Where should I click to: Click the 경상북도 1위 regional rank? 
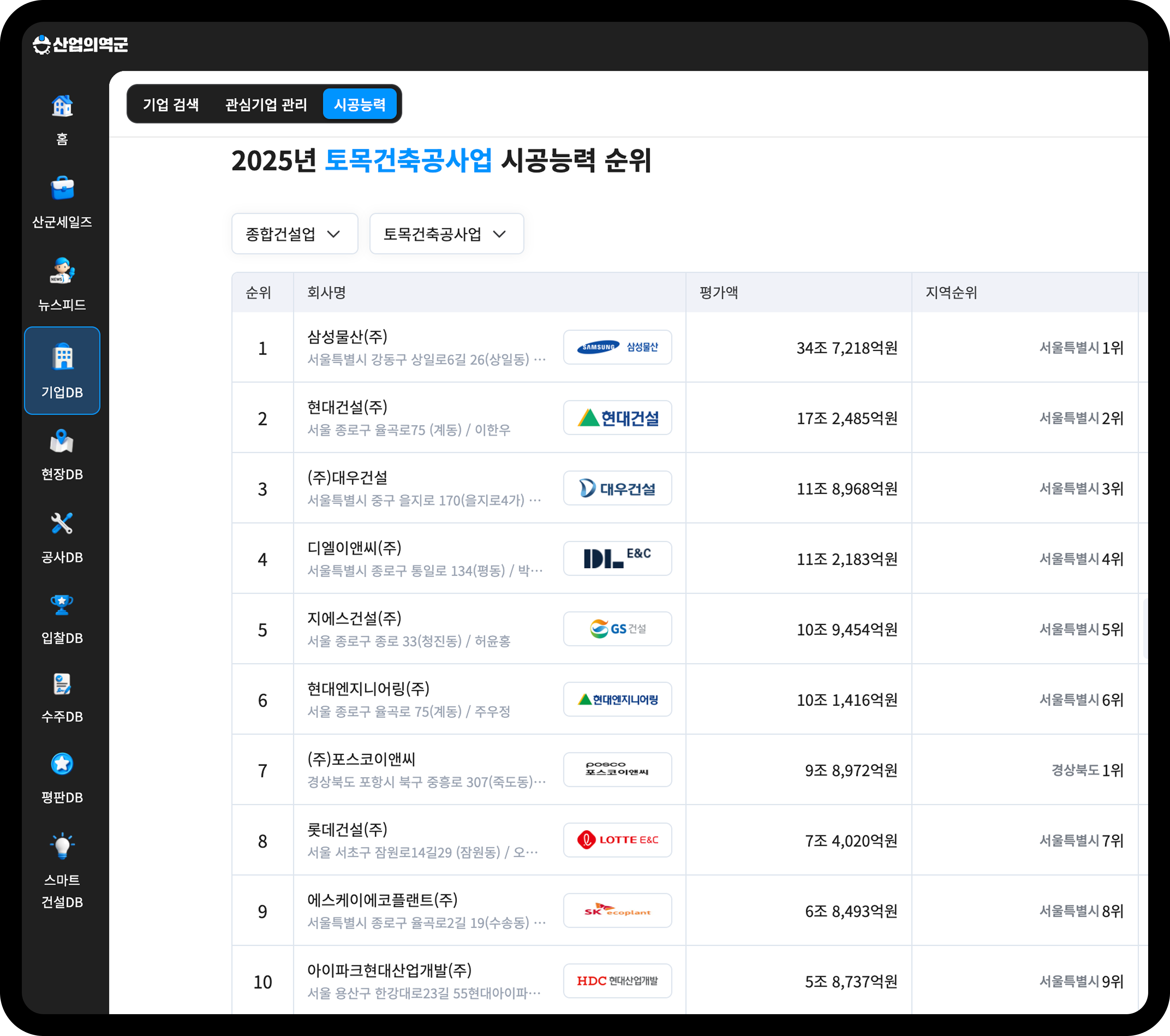point(1087,770)
